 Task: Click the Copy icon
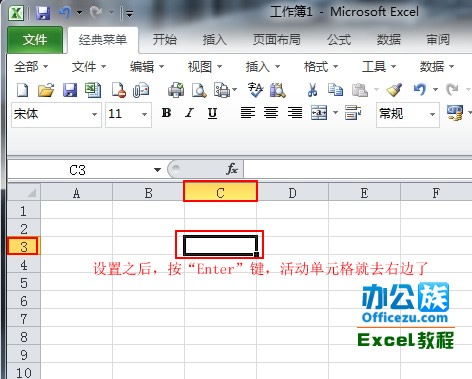(x=335, y=90)
